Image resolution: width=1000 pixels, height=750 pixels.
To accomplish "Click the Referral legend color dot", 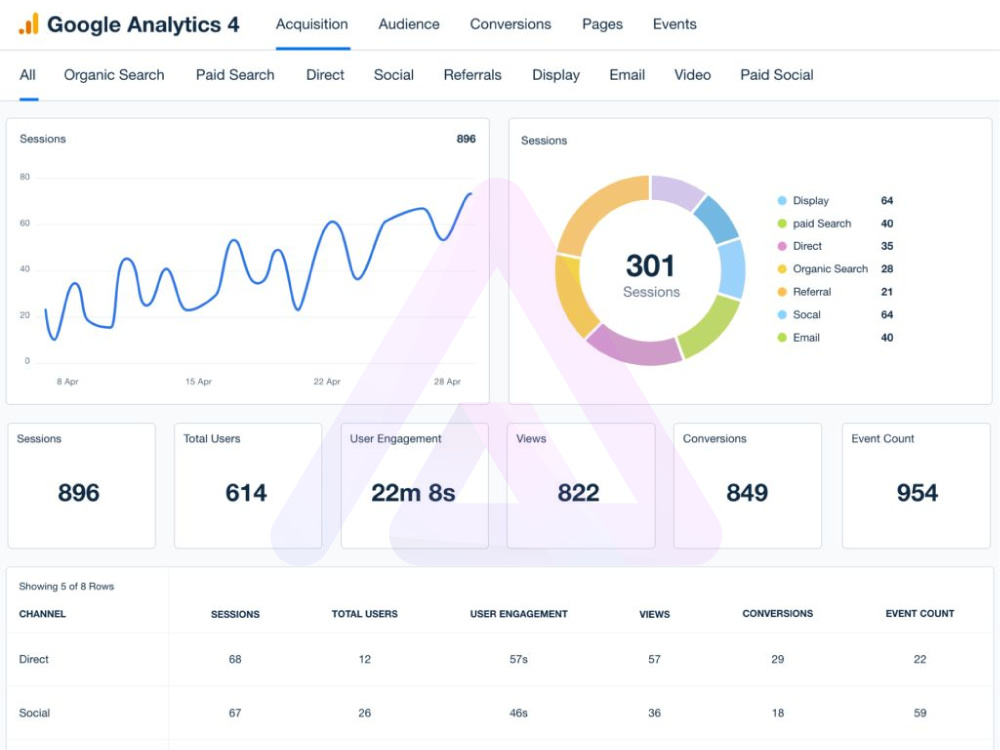I will tap(782, 292).
